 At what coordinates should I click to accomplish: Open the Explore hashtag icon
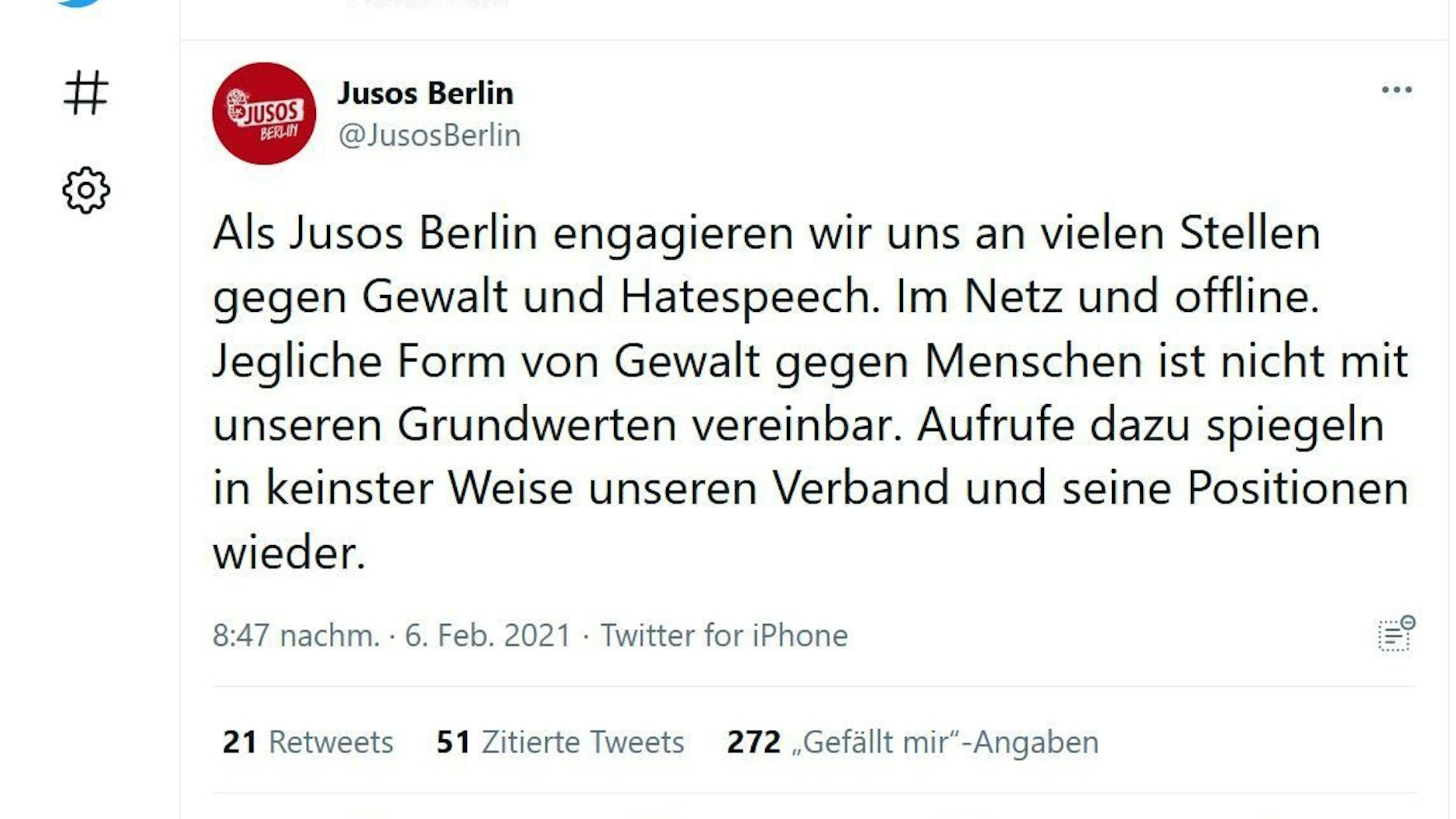point(85,93)
